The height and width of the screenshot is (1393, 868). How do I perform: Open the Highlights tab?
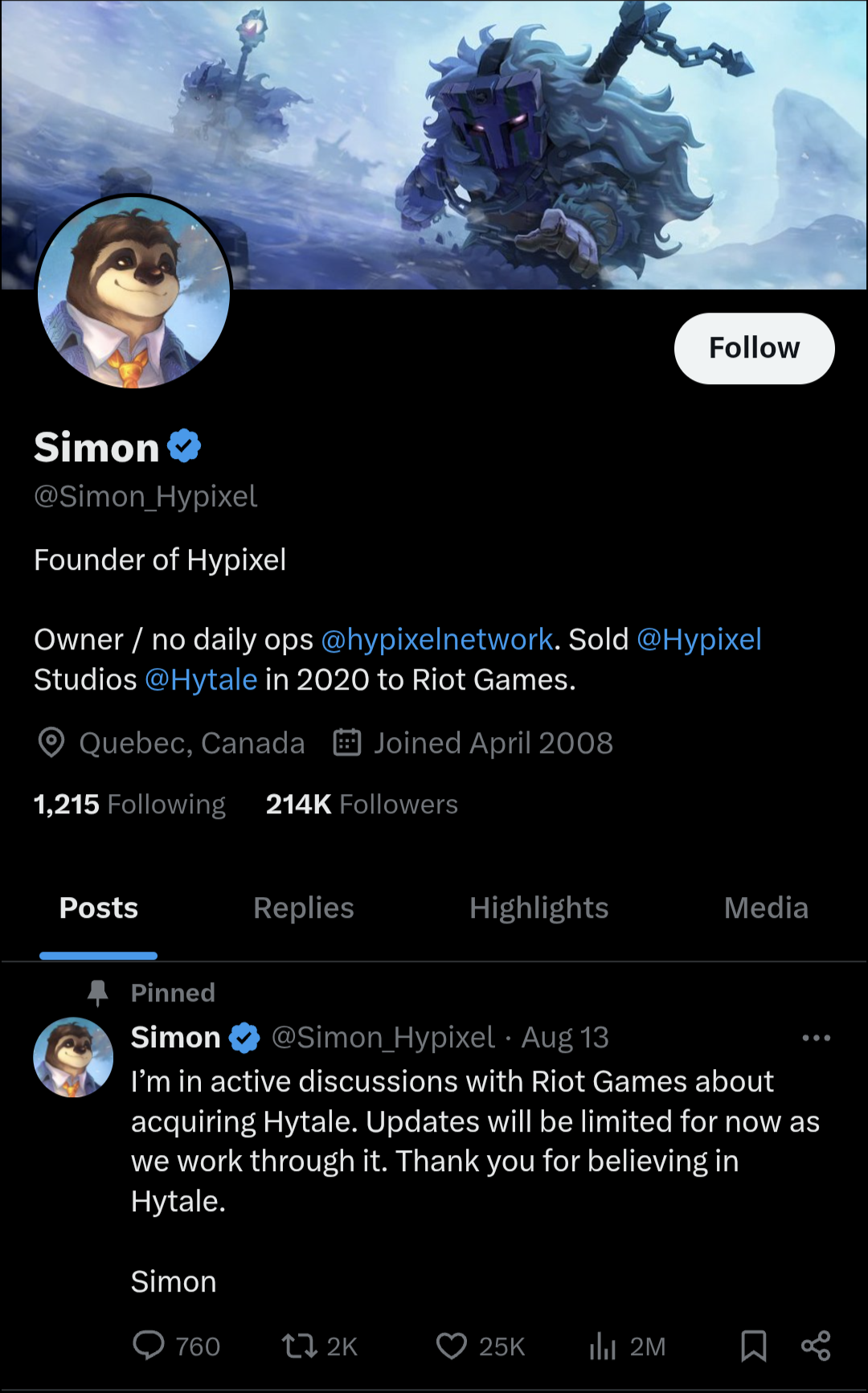click(x=538, y=907)
